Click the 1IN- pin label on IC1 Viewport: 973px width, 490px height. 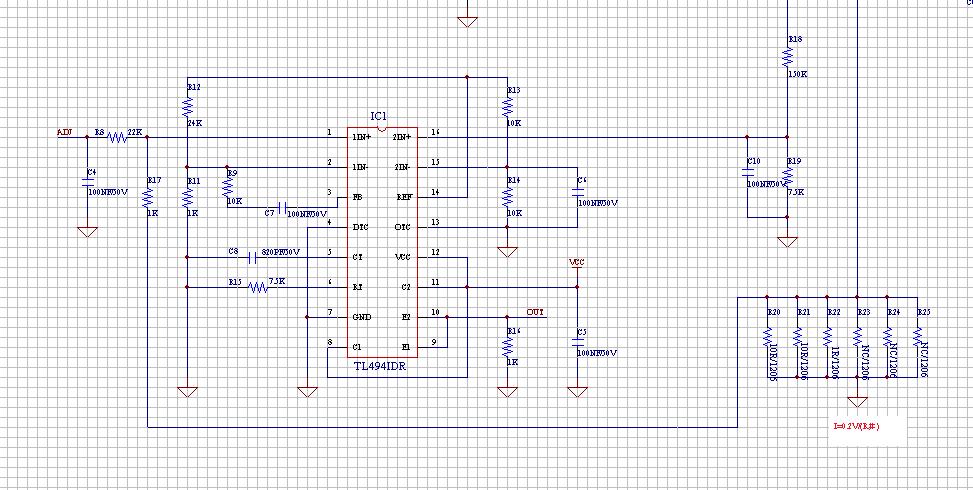361,167
